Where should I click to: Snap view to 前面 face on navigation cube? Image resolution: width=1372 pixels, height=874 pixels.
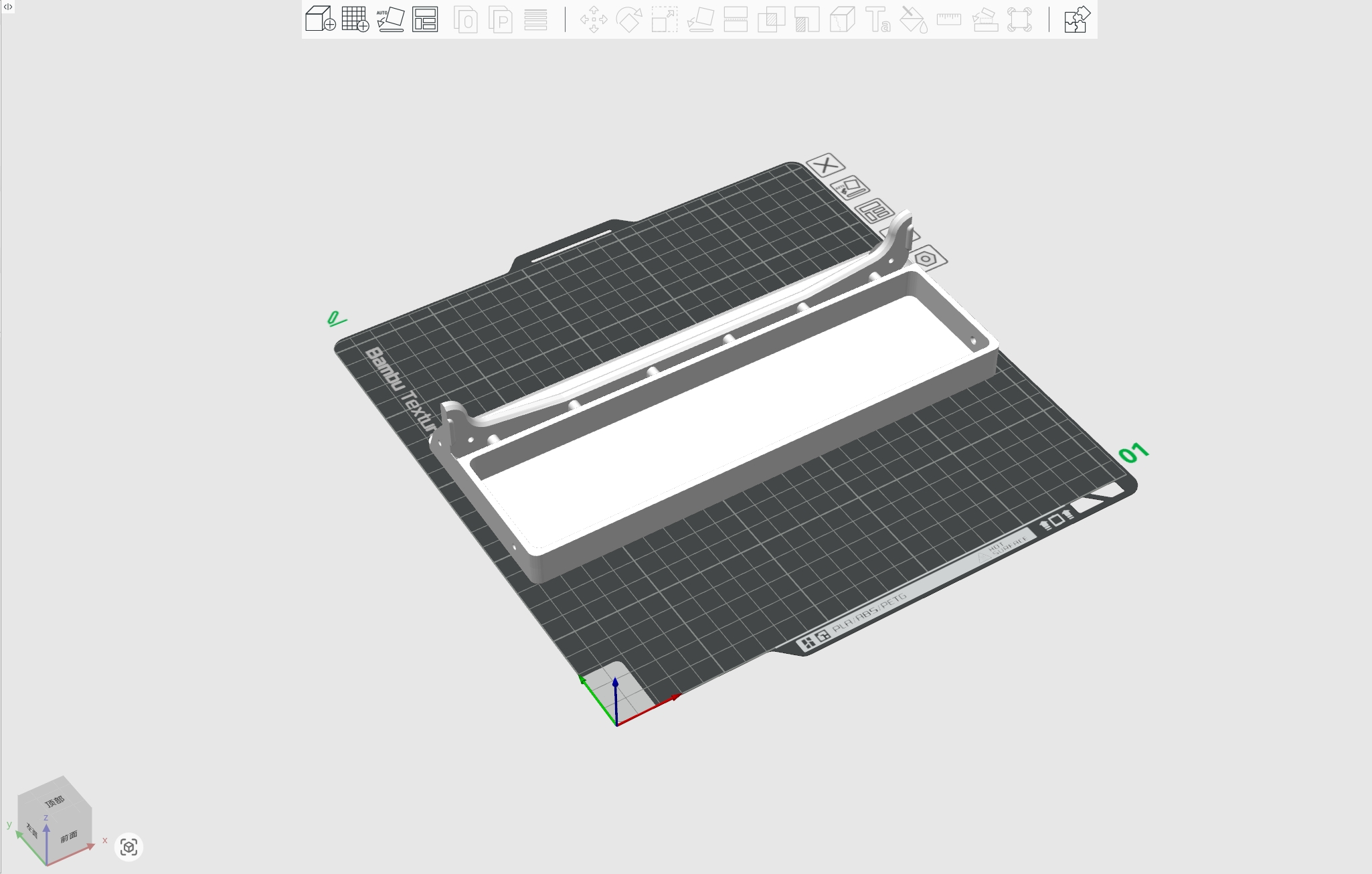[69, 837]
